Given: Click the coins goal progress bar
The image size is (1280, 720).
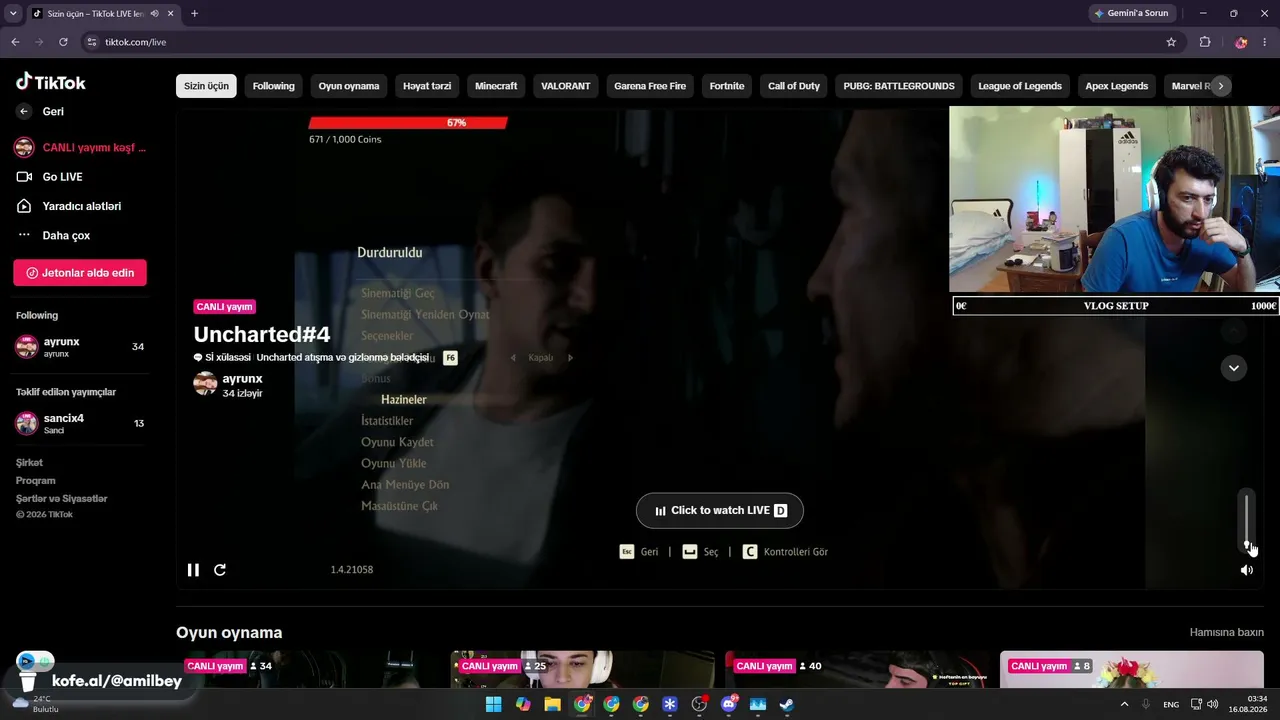Looking at the screenshot, I should 408,123.
